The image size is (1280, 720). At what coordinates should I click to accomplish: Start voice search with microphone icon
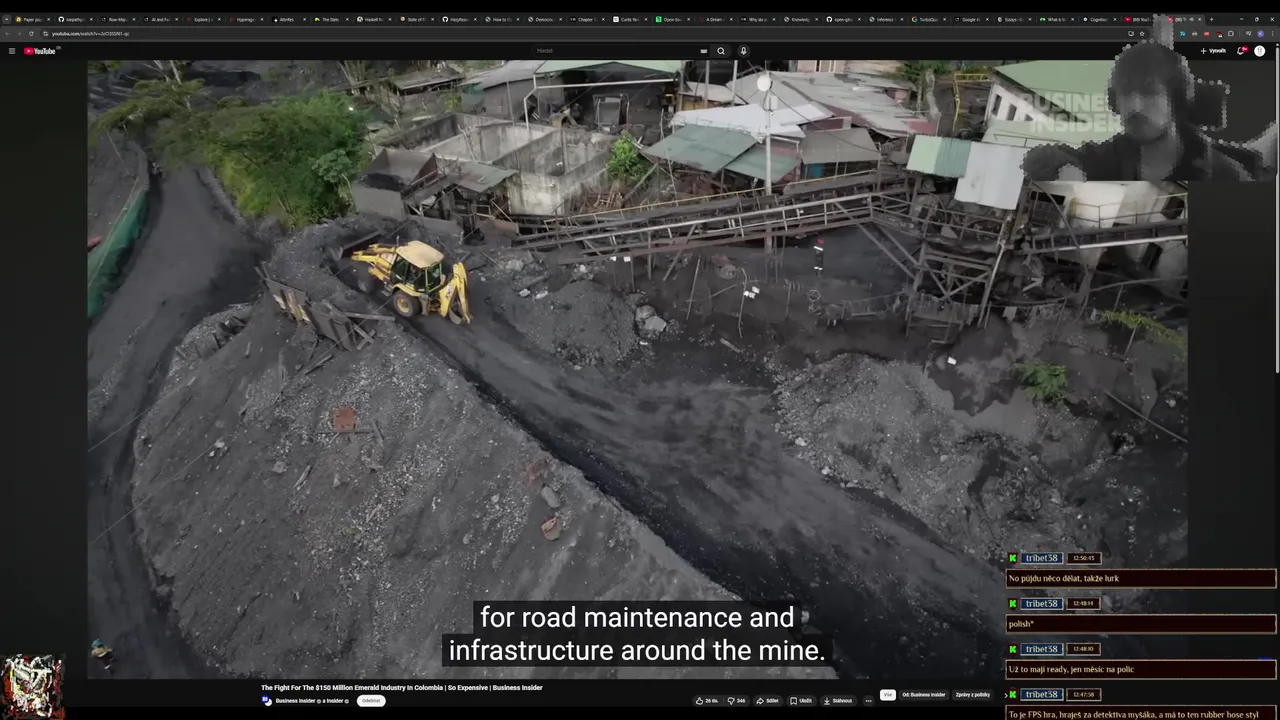click(743, 51)
